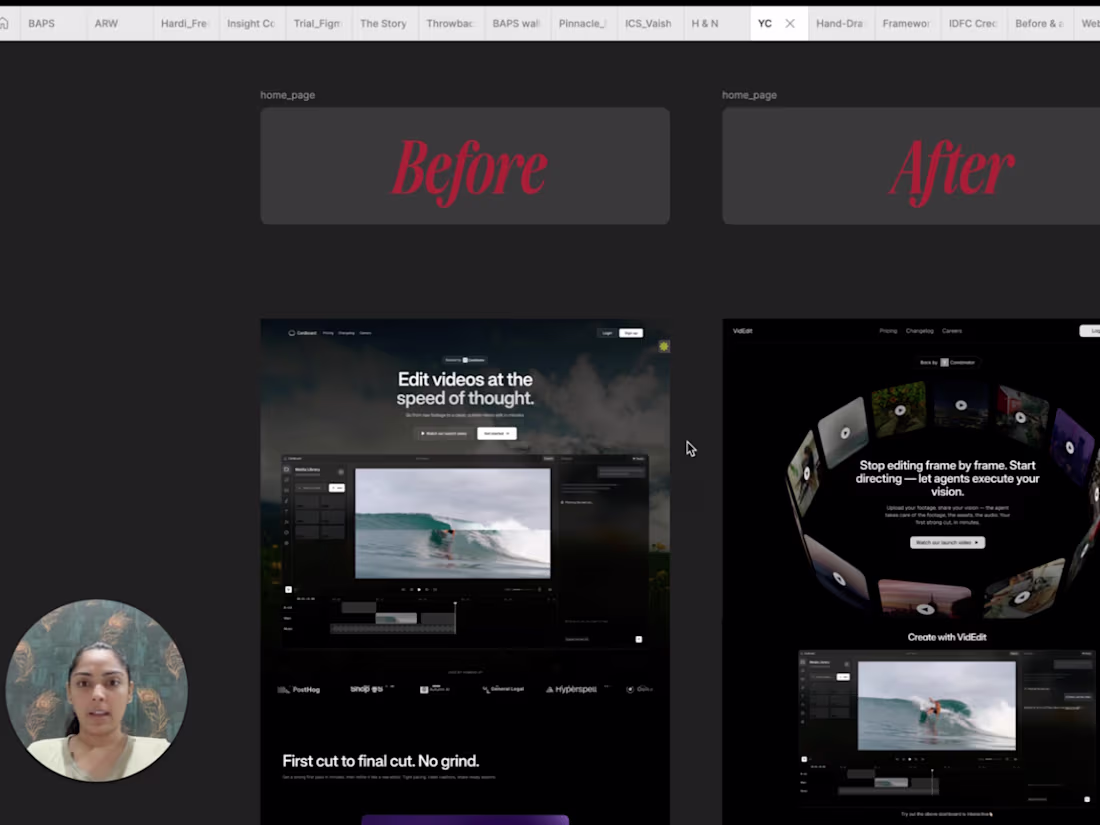Click Pricing link in After mockup

pos(888,330)
